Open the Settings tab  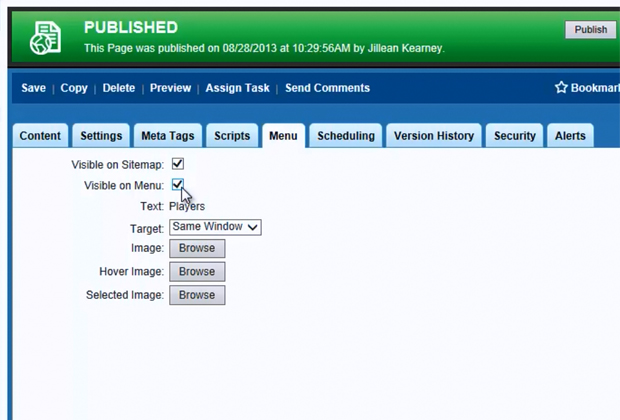point(101,136)
